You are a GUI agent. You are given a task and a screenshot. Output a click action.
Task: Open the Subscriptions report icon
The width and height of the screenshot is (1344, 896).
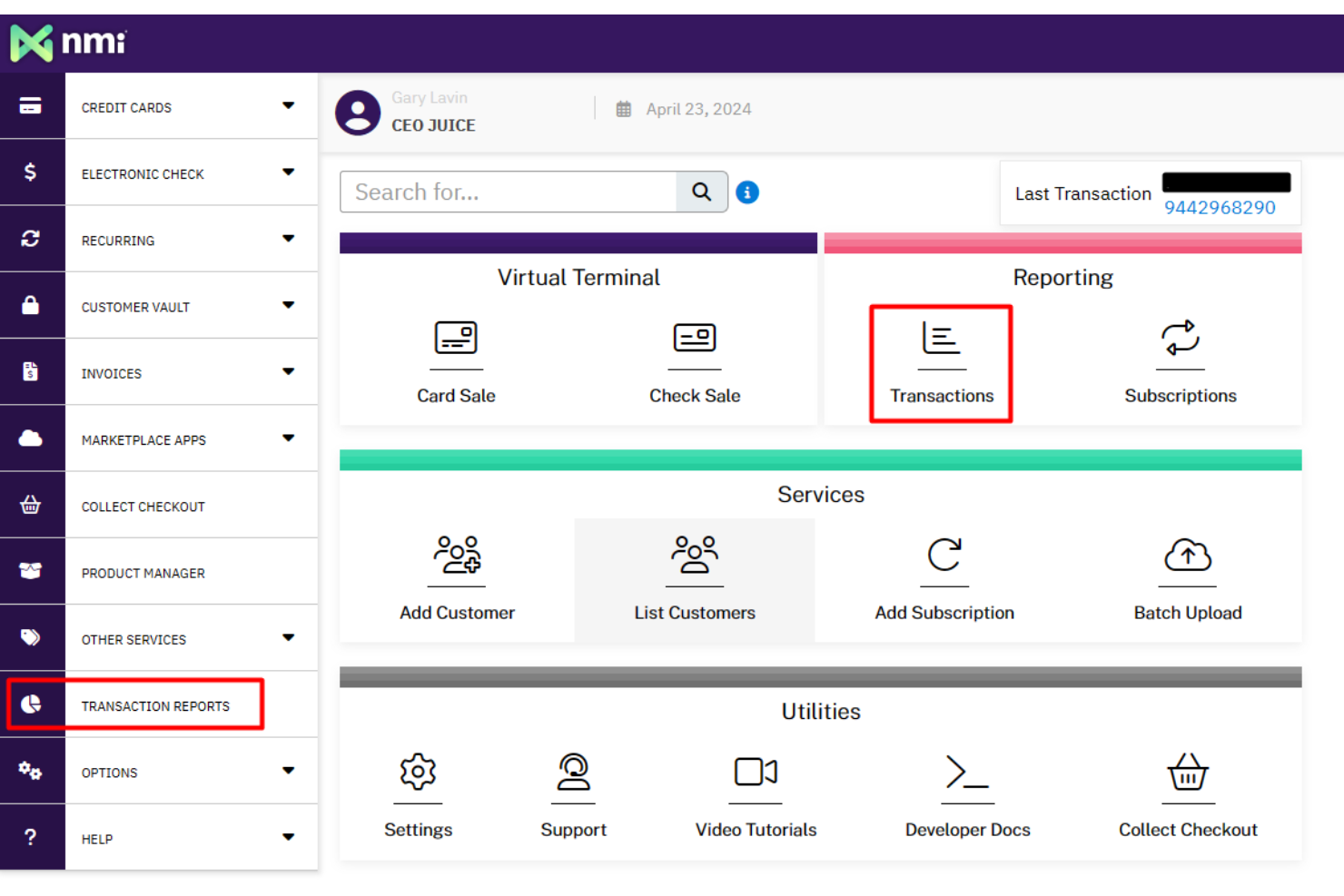[x=1180, y=339]
